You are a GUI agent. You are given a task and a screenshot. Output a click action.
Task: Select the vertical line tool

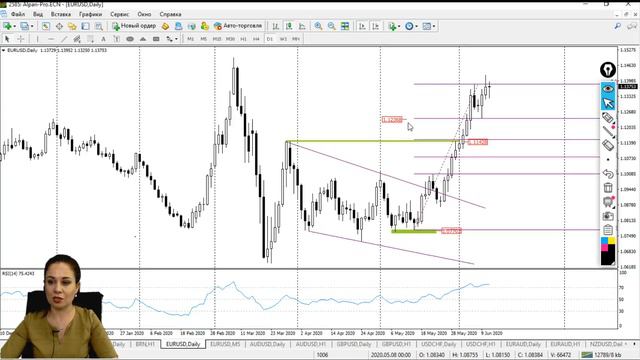click(x=38, y=39)
